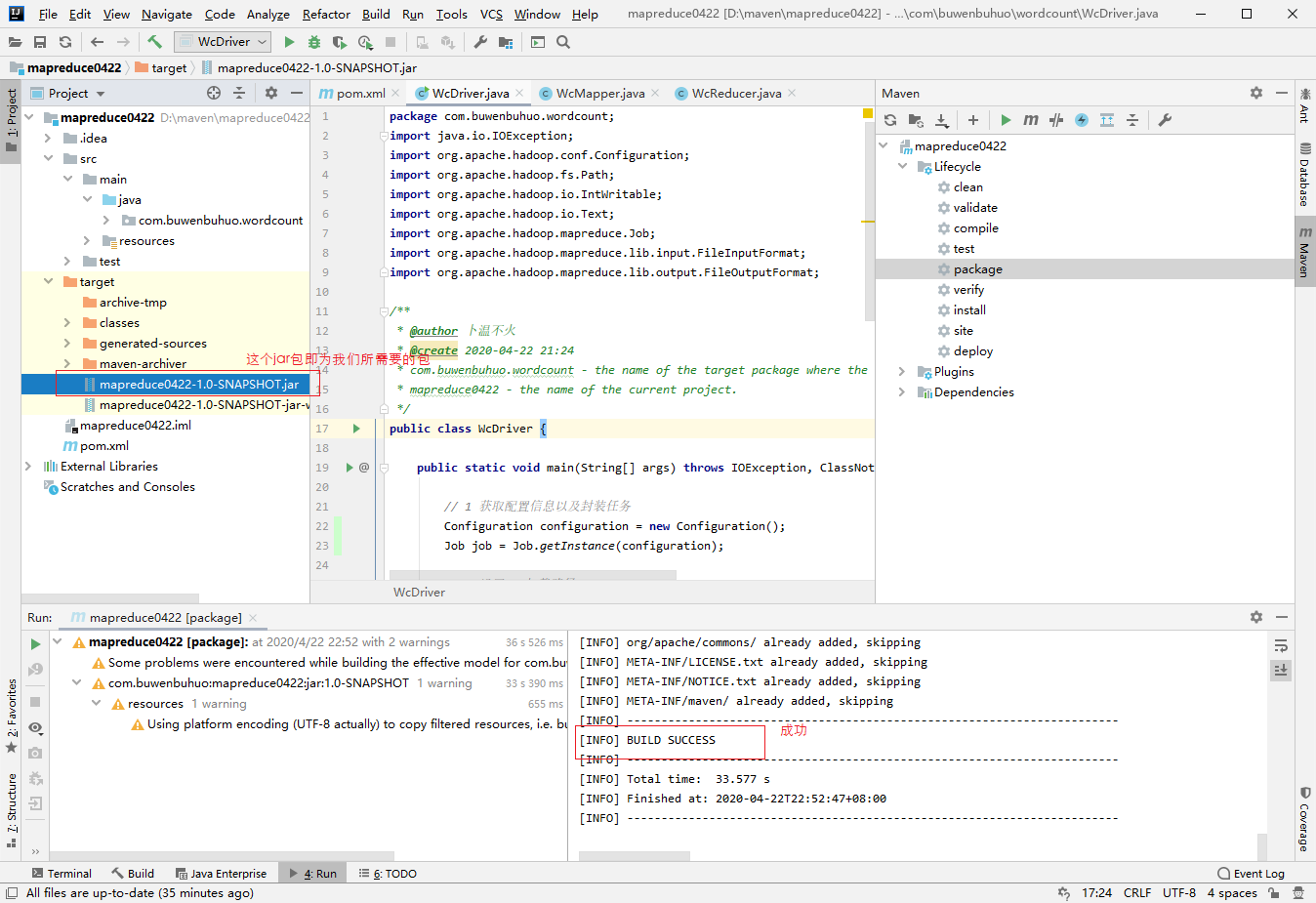
Task: Open Database side tool window
Action: coord(1304,174)
